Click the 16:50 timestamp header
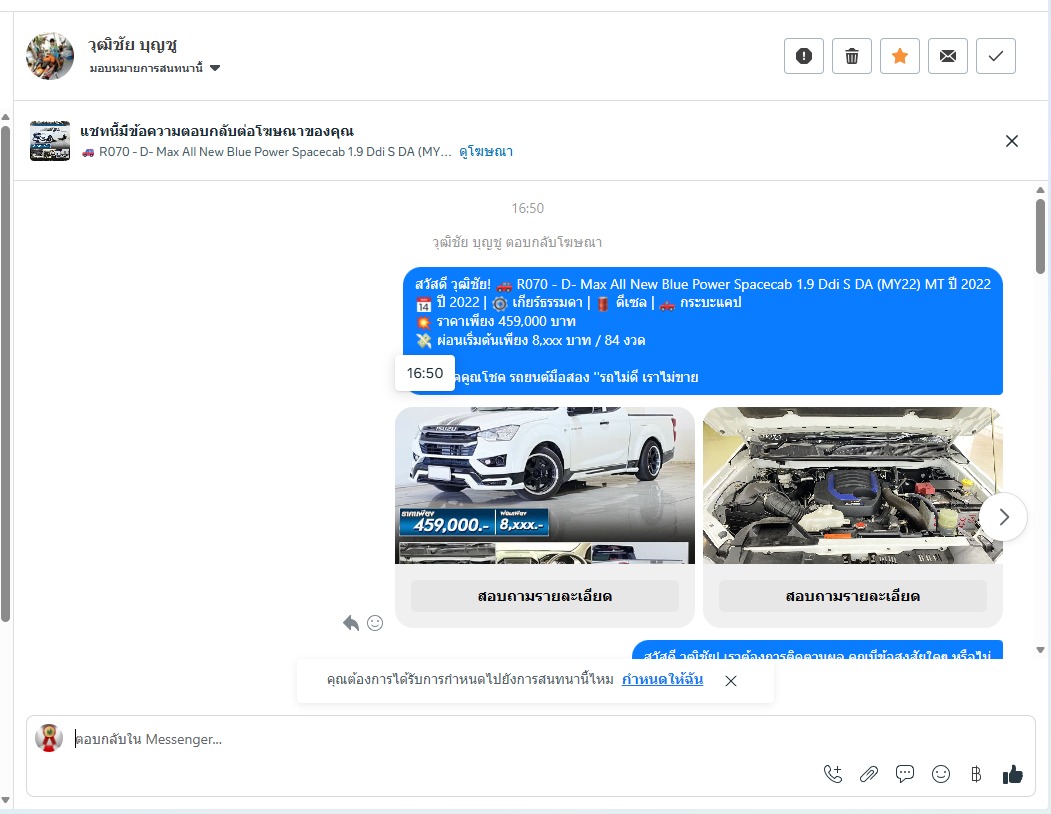The height and width of the screenshot is (814, 1051). (x=528, y=209)
